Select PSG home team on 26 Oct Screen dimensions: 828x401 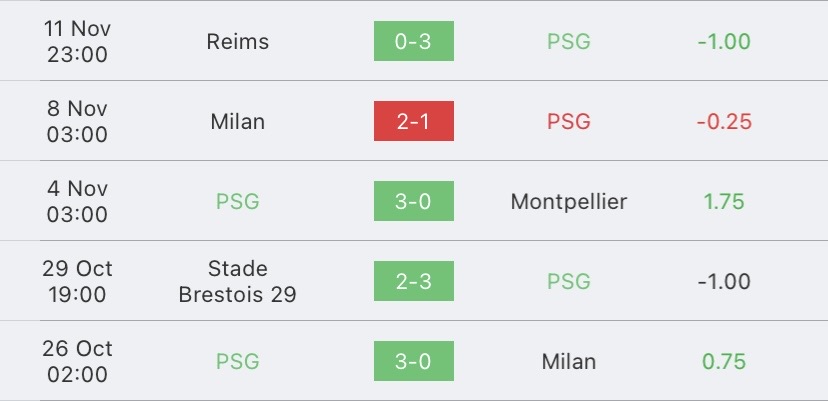coord(238,361)
